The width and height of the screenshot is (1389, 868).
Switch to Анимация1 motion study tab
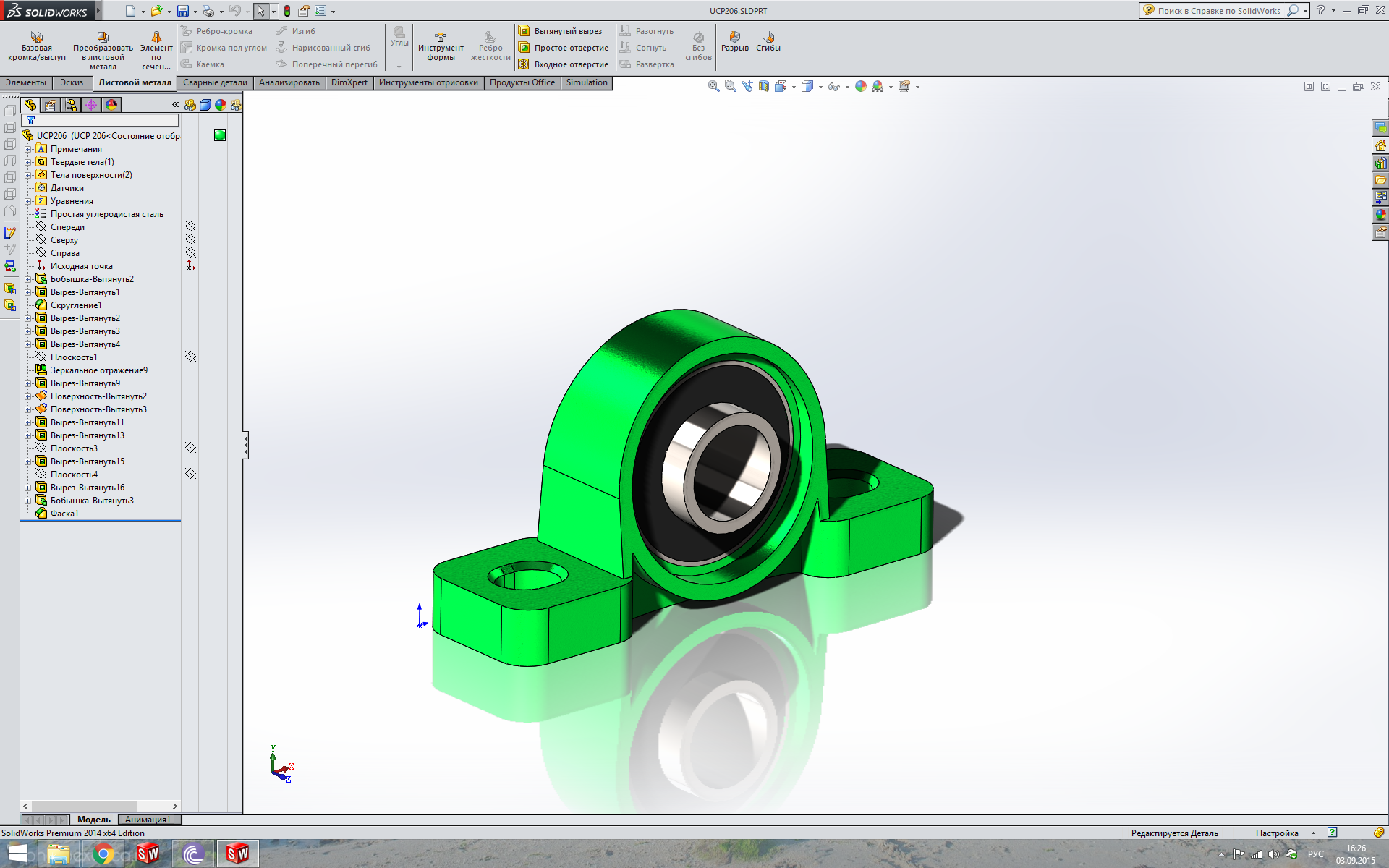click(x=148, y=820)
